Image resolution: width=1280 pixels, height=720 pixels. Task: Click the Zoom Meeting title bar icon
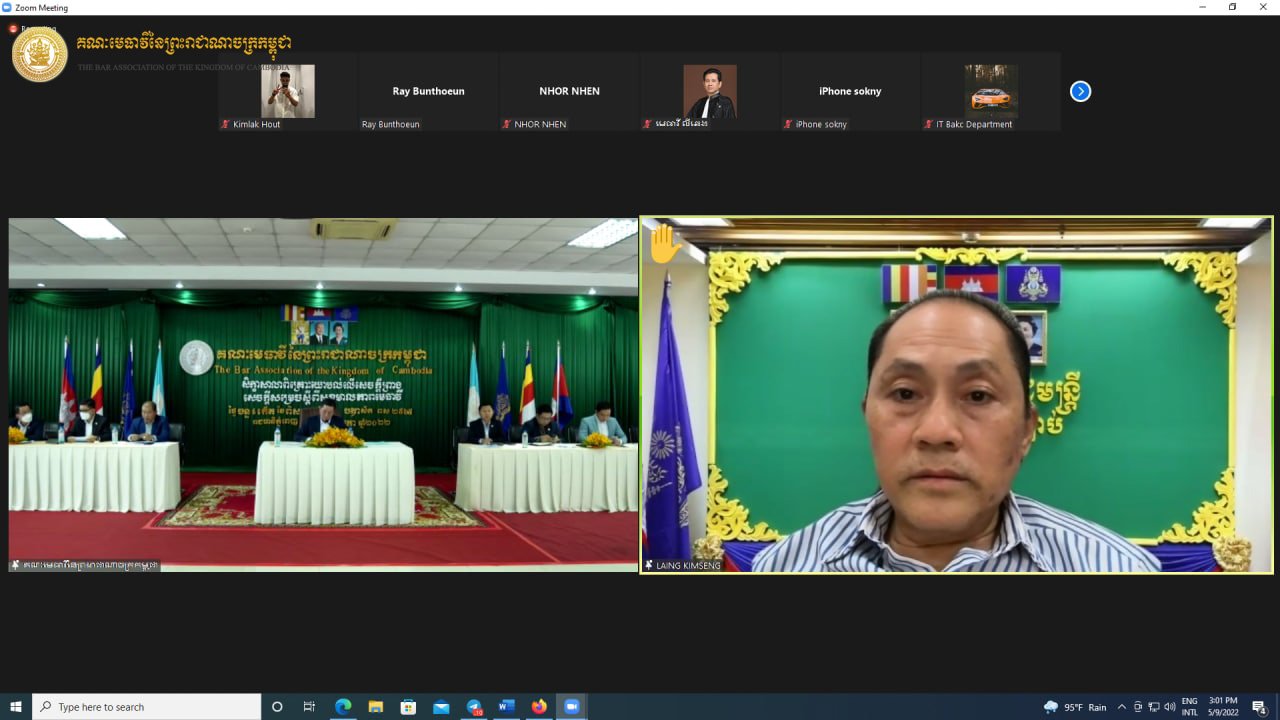pyautogui.click(x=7, y=7)
